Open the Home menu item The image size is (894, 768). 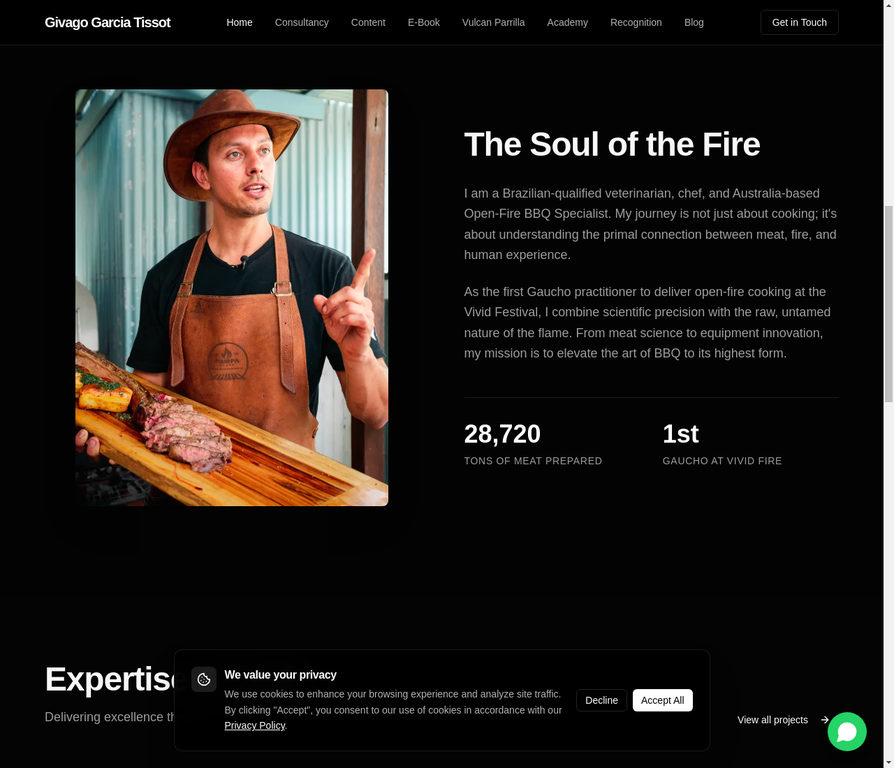(x=239, y=22)
